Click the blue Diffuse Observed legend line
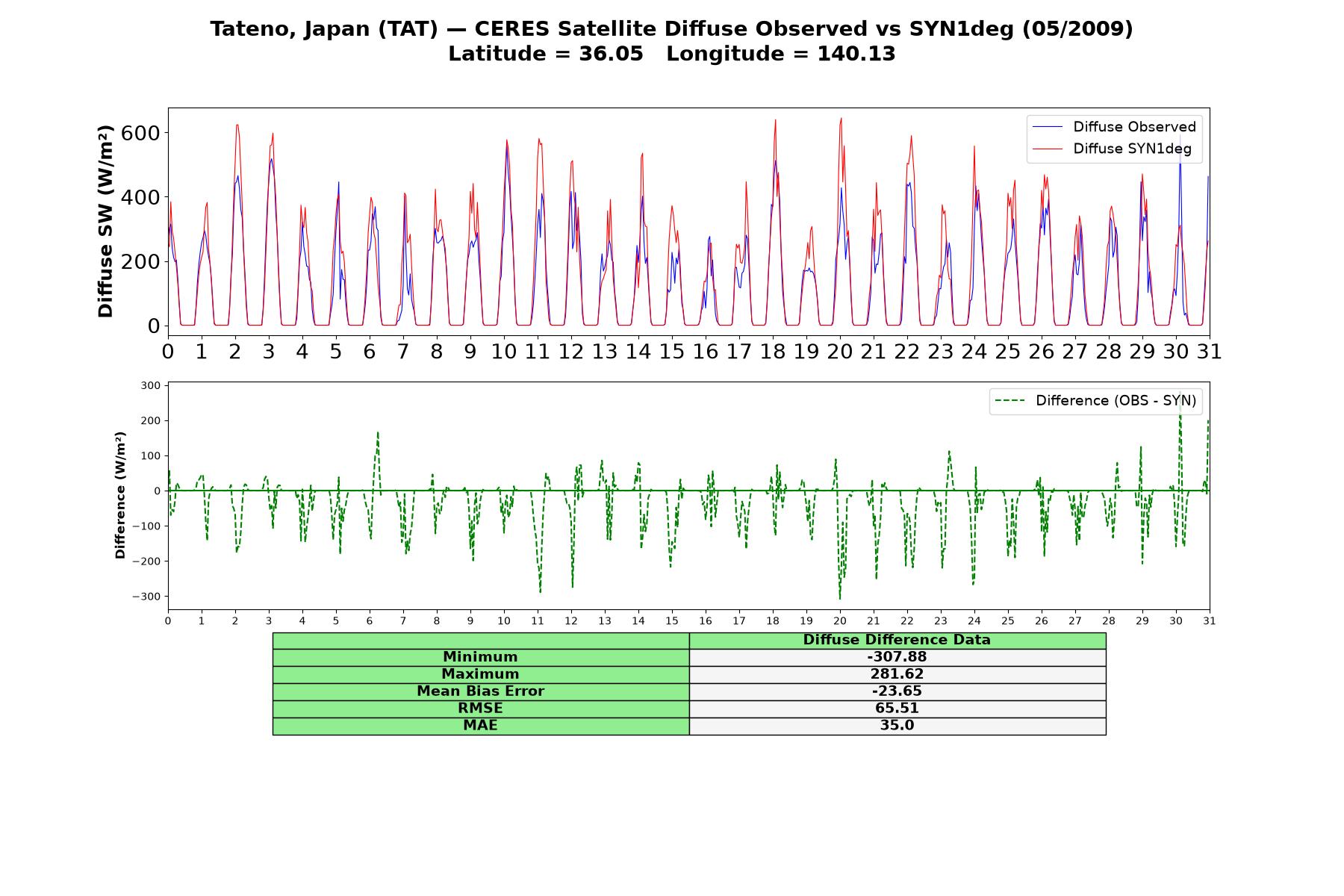The width and height of the screenshot is (1344, 896). (x=1047, y=128)
